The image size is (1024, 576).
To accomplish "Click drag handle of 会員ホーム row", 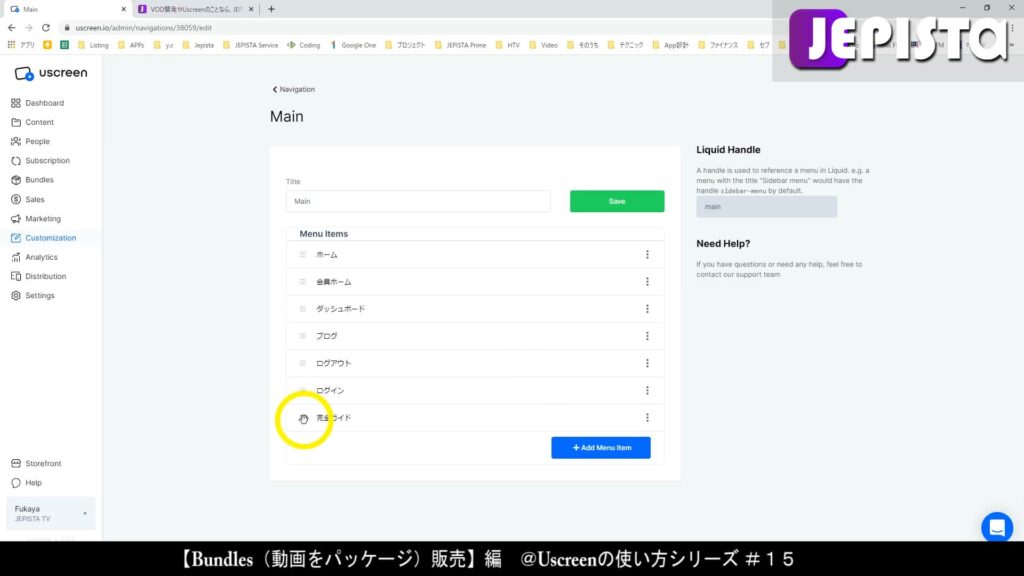I will [x=302, y=281].
